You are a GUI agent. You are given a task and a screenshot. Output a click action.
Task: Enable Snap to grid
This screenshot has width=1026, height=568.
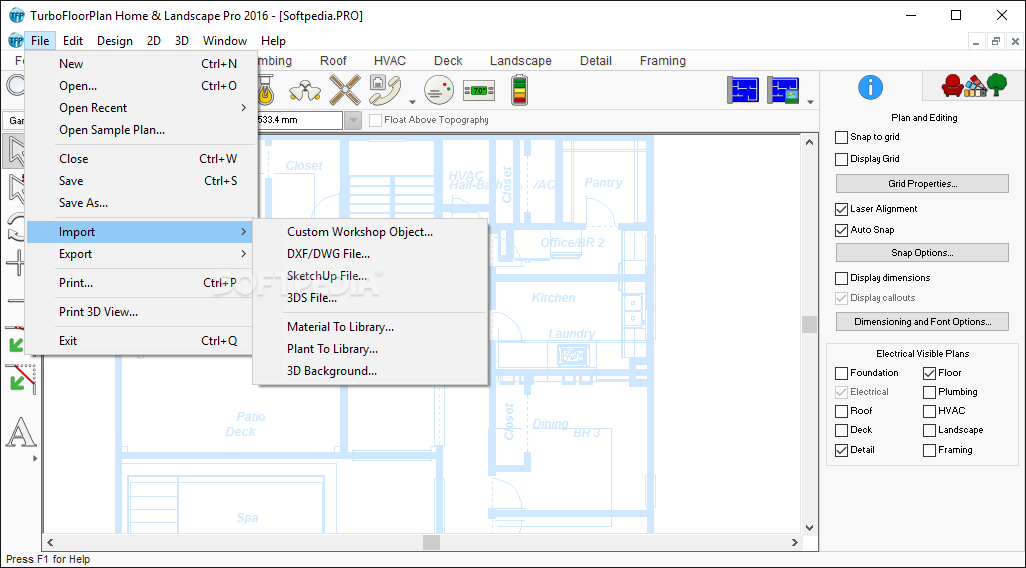pyautogui.click(x=841, y=137)
